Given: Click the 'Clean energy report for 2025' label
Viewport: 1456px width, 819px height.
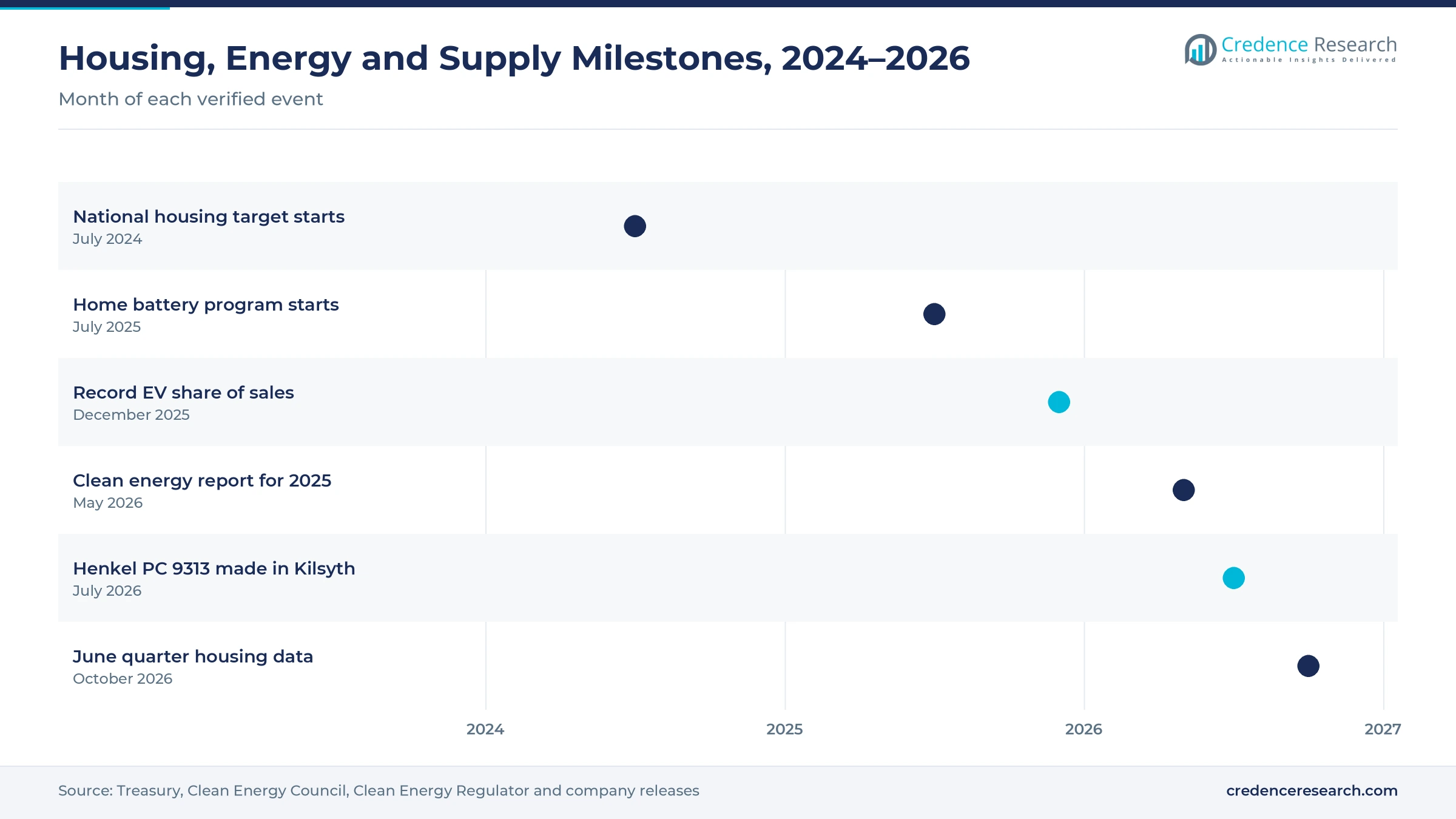Looking at the screenshot, I should pos(202,480).
